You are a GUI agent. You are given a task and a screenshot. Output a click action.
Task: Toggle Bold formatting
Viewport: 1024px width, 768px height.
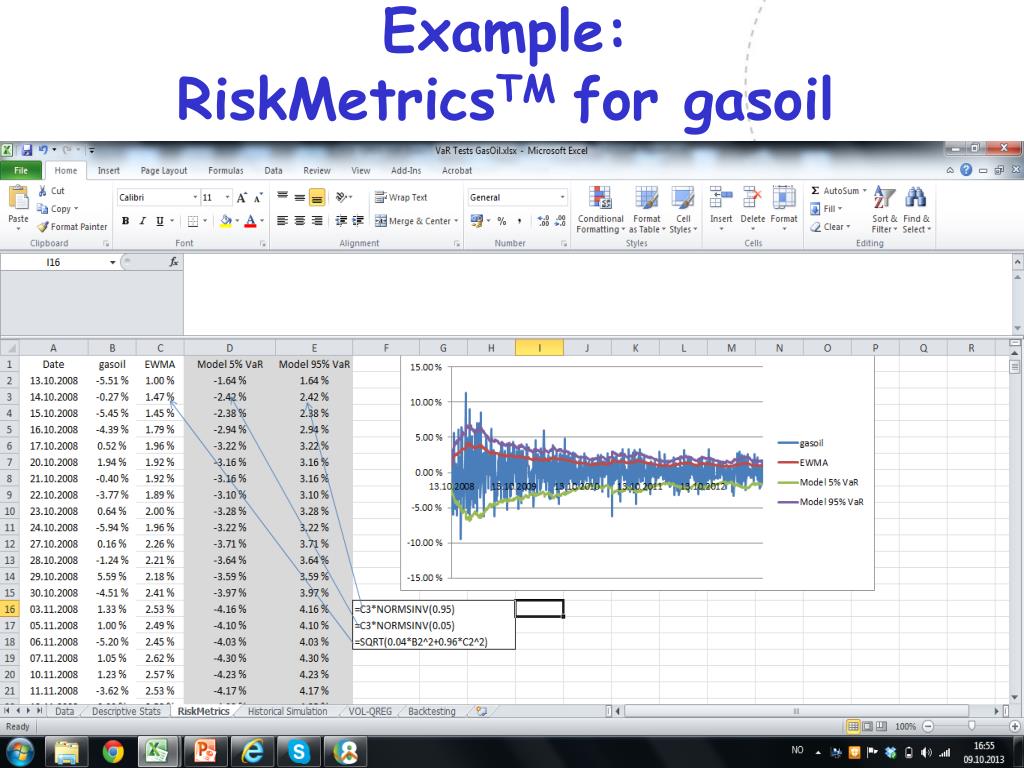[x=125, y=221]
